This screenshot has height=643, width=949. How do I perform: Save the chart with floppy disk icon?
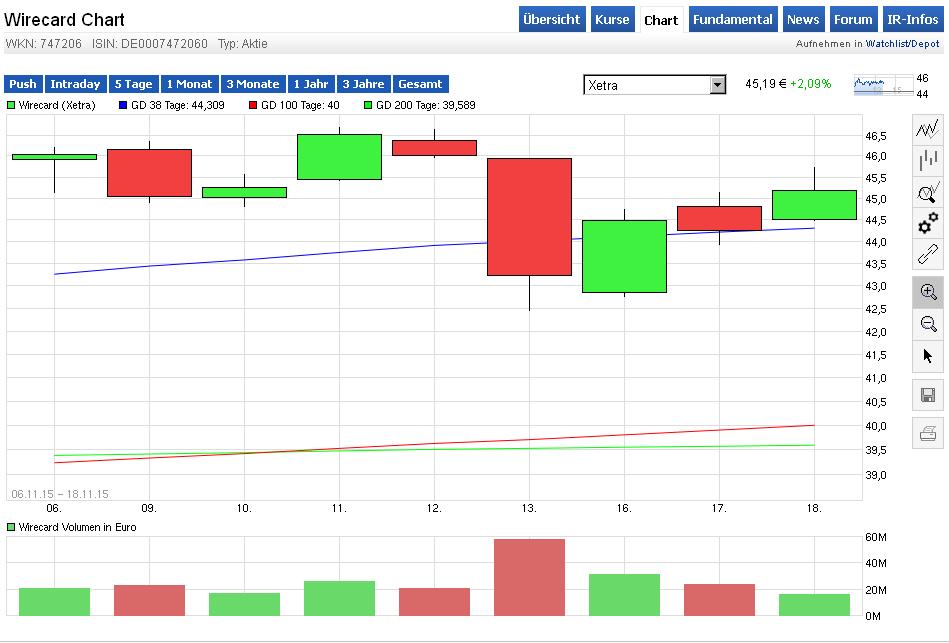928,395
